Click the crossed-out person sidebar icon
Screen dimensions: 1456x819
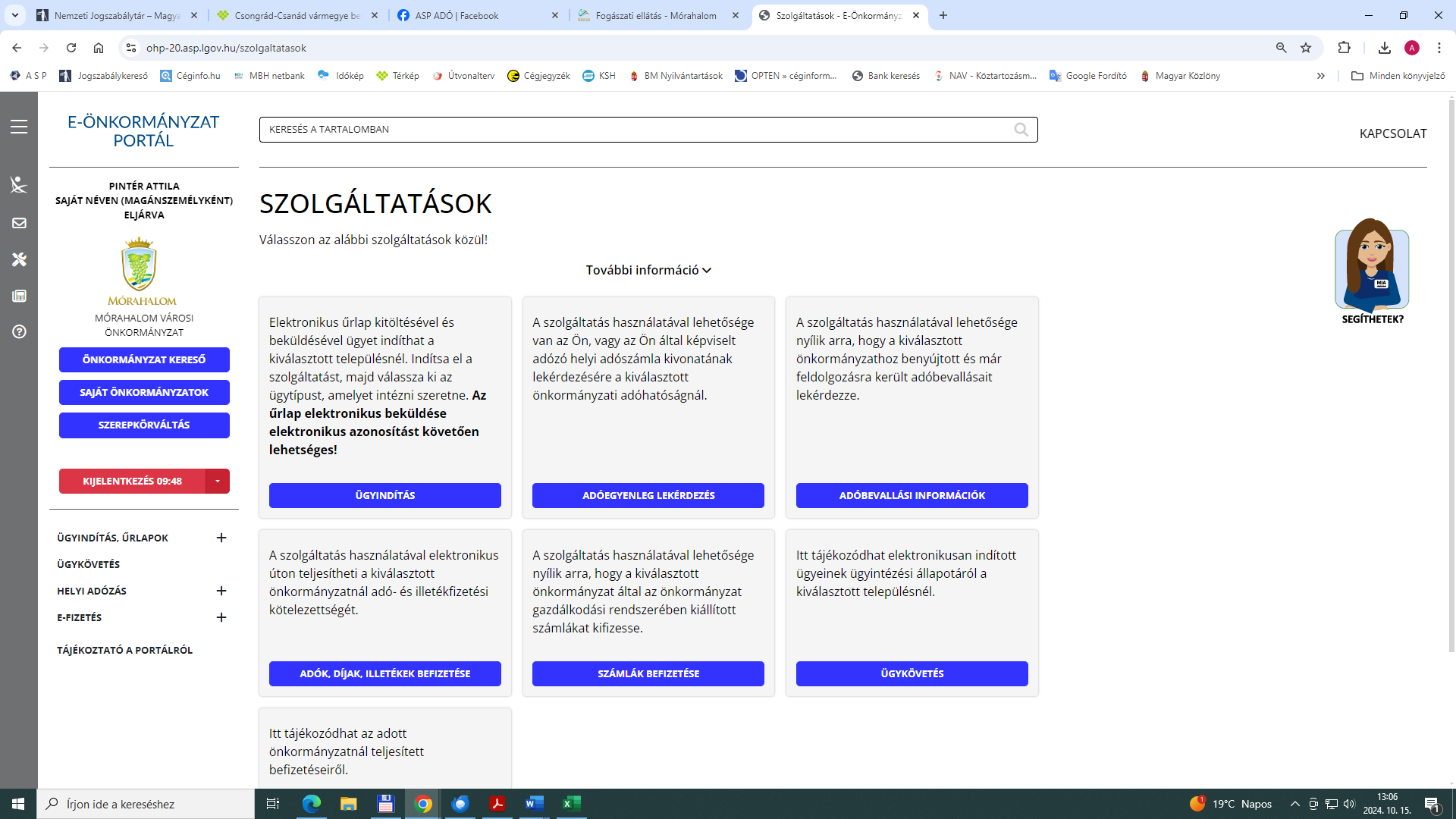[x=19, y=184]
